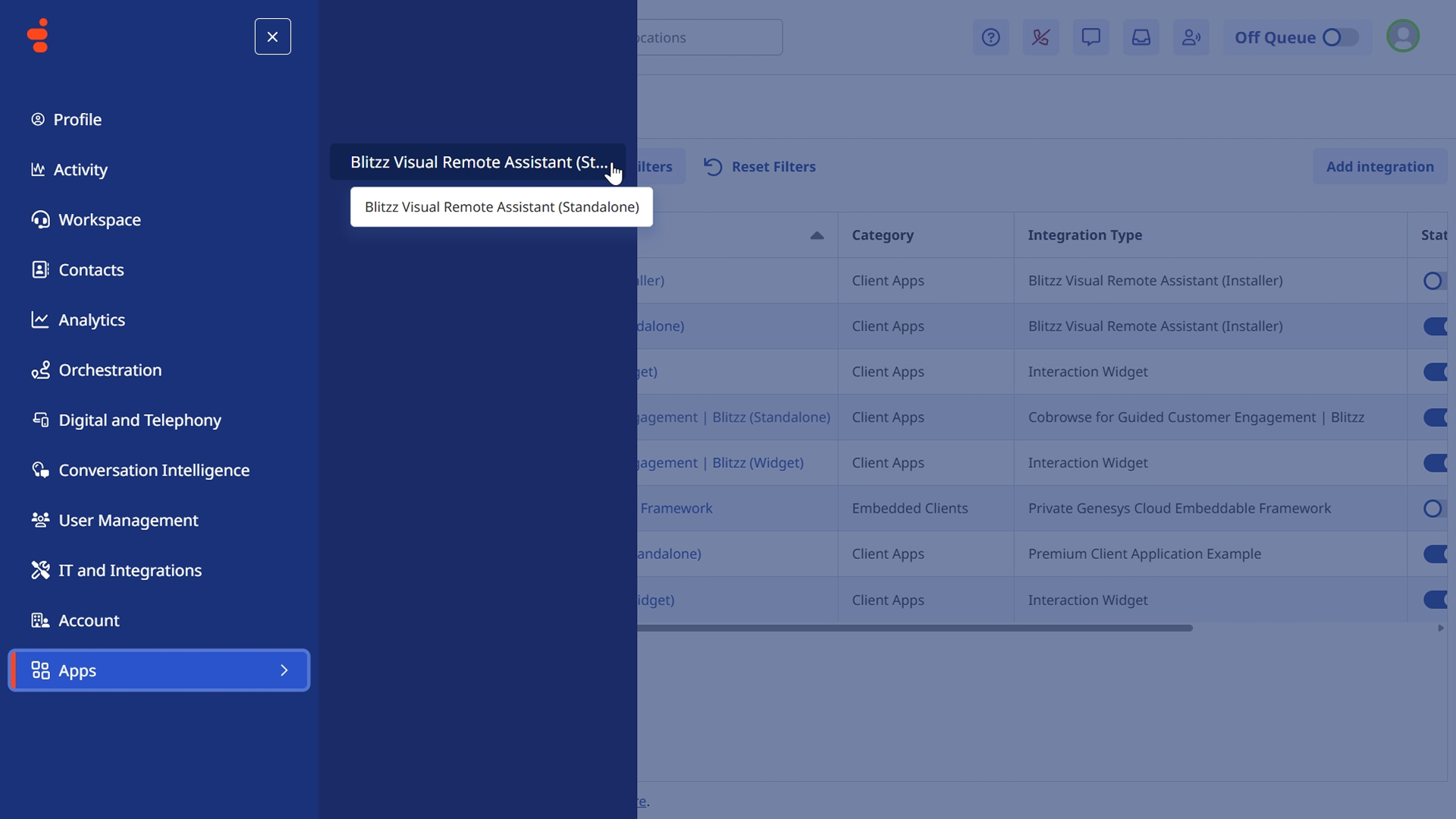Sort by name column arrow

[817, 235]
